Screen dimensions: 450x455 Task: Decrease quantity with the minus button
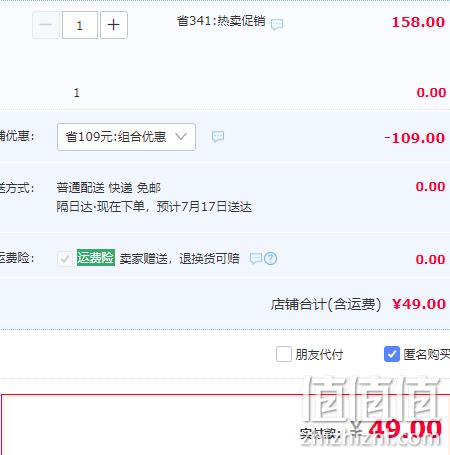coord(46,25)
